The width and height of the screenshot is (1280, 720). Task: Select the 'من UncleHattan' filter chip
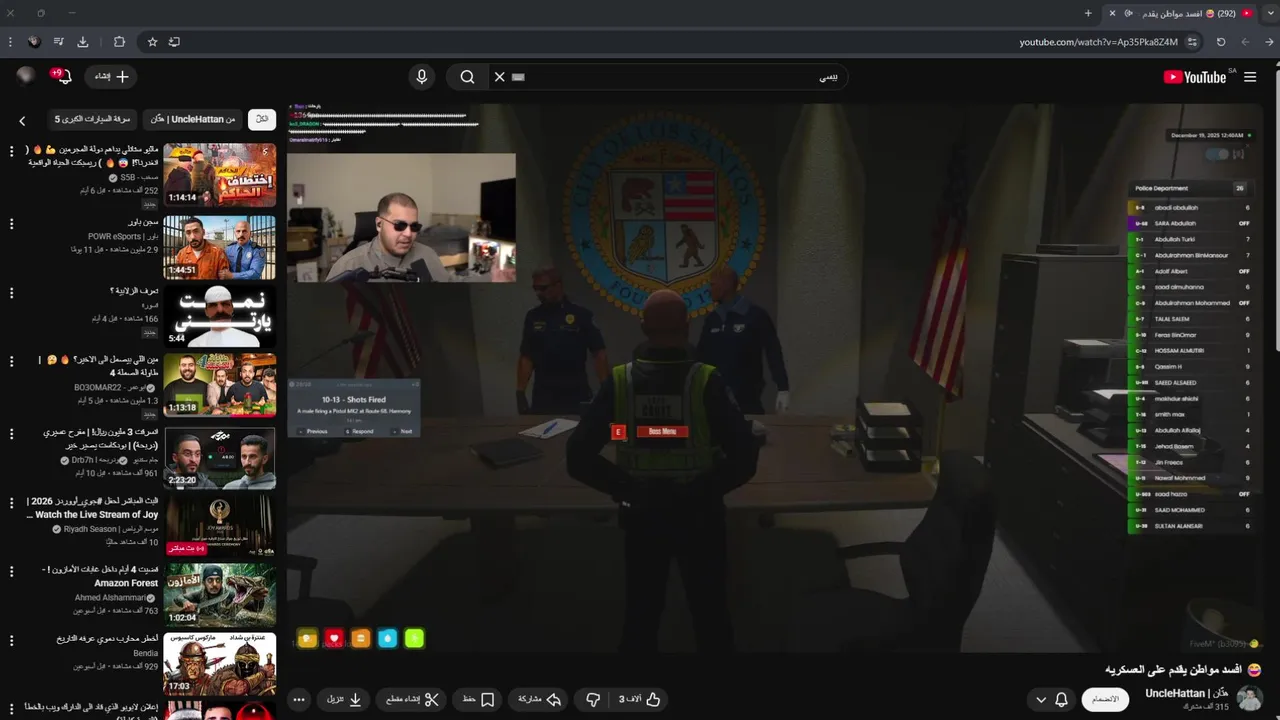click(193, 119)
